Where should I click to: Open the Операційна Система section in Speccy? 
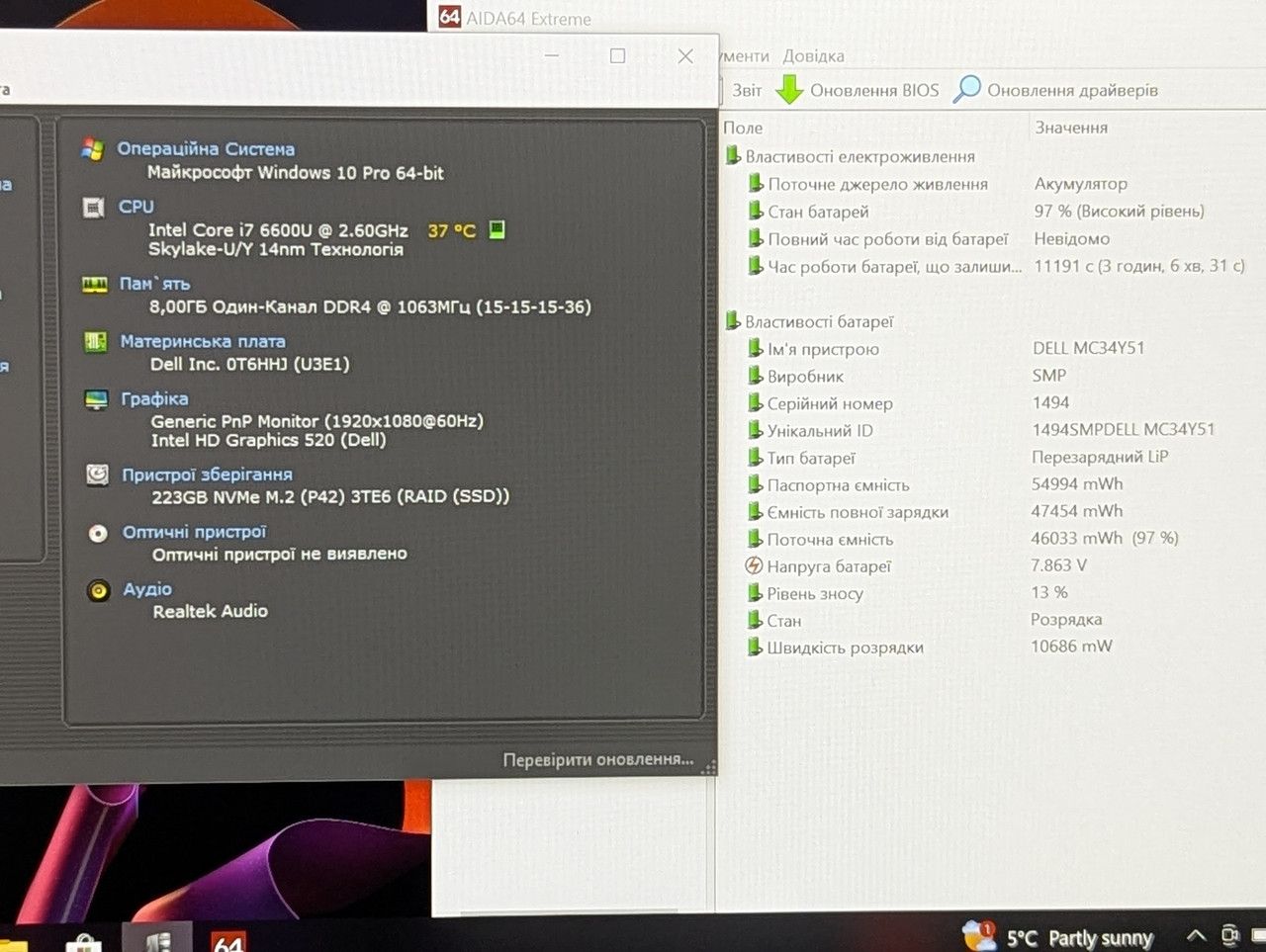coord(206,148)
